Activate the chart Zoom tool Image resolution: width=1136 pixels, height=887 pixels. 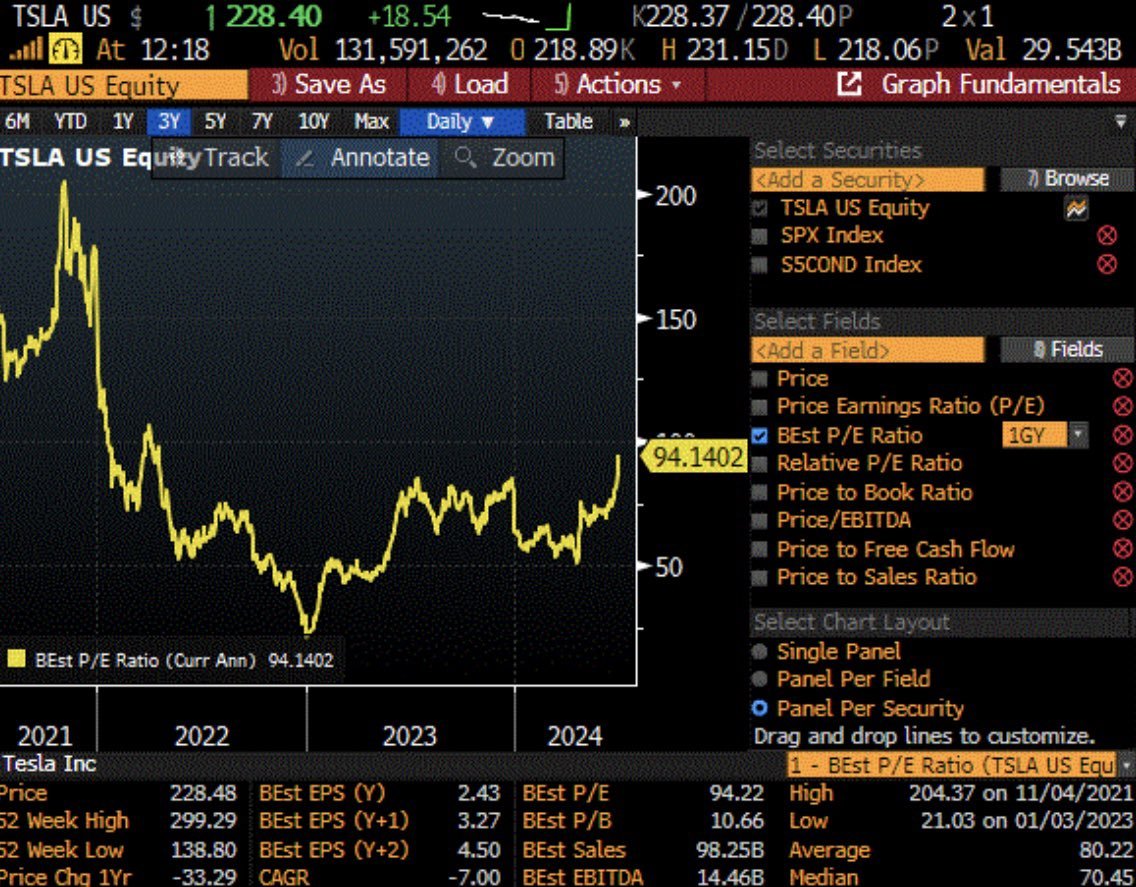(501, 157)
